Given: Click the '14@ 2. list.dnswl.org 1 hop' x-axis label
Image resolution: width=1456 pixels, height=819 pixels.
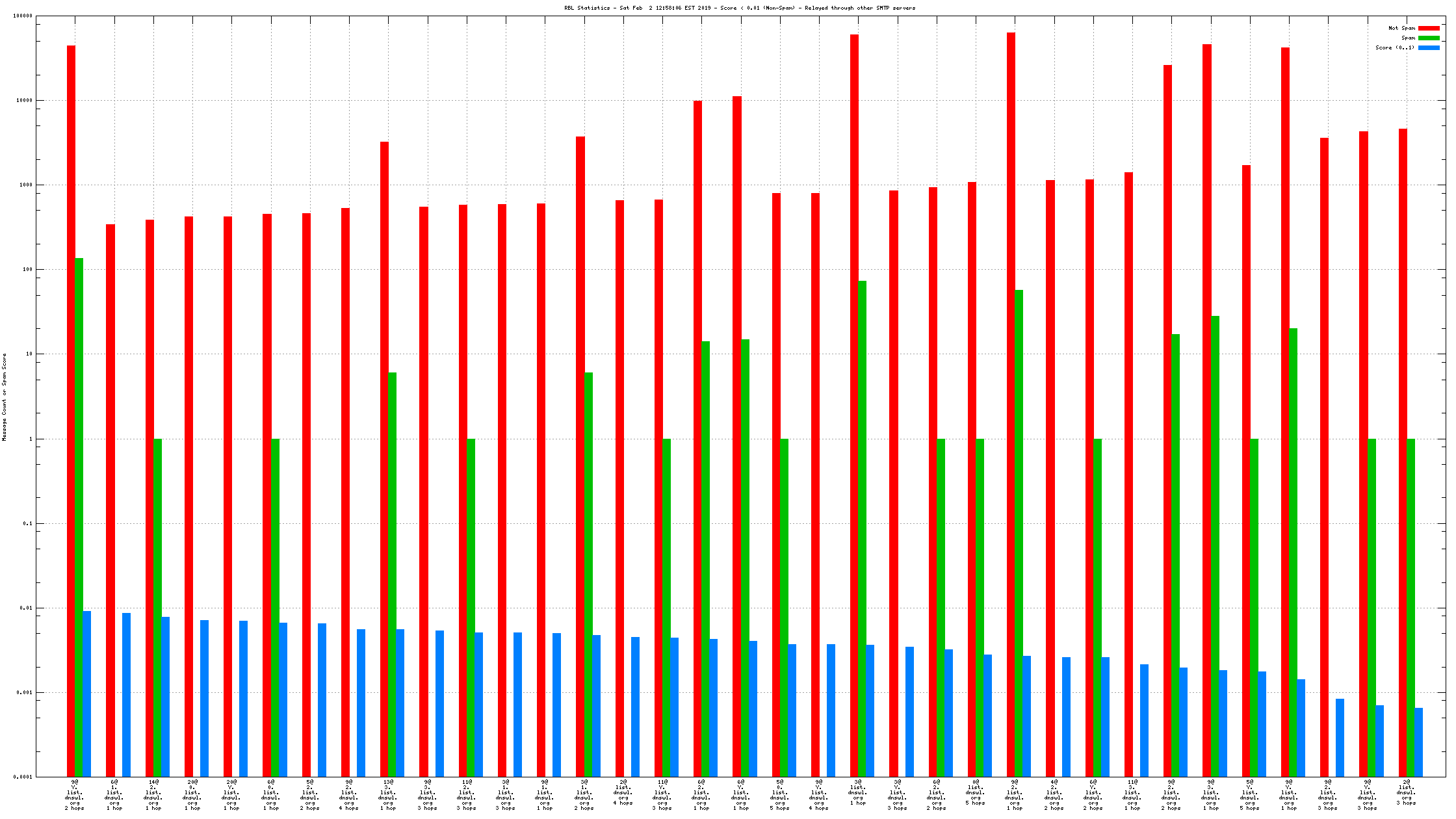Looking at the screenshot, I should click(x=153, y=795).
